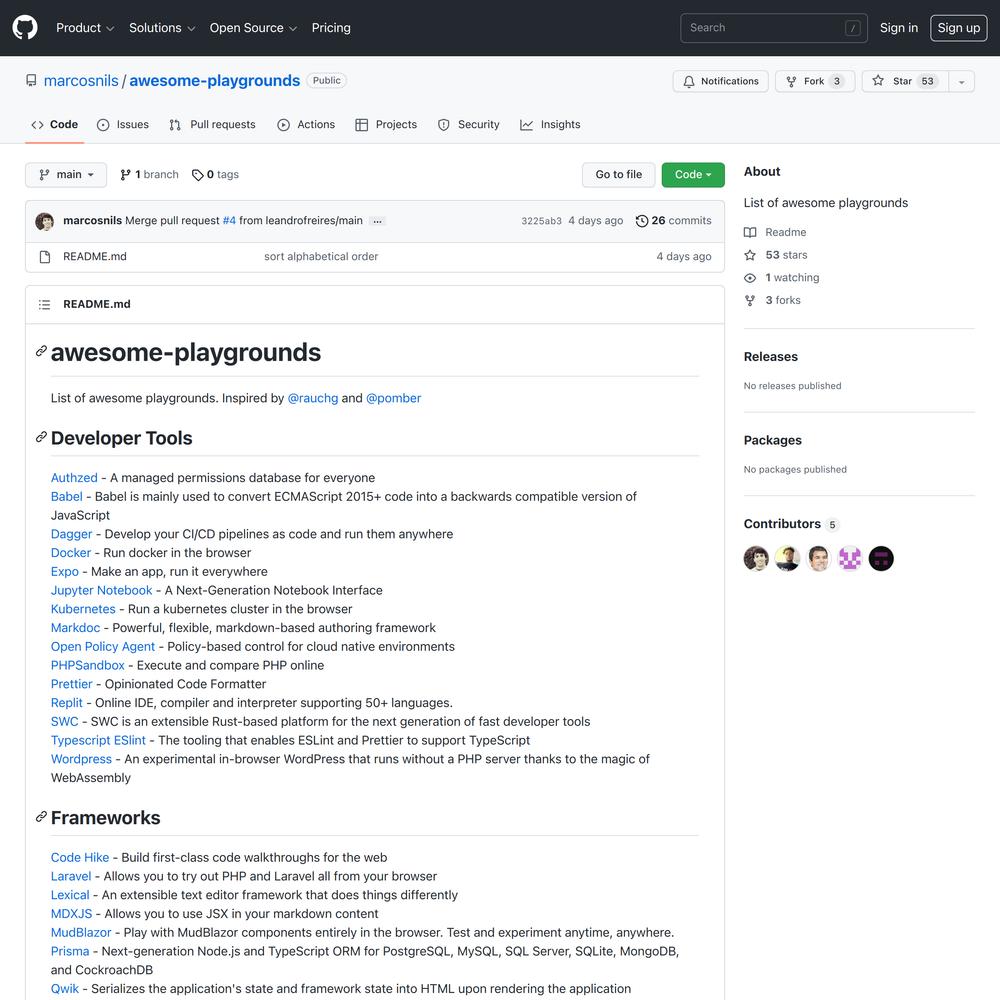View the 1 watching link
Viewport: 1000px width, 1000px height.
[781, 277]
